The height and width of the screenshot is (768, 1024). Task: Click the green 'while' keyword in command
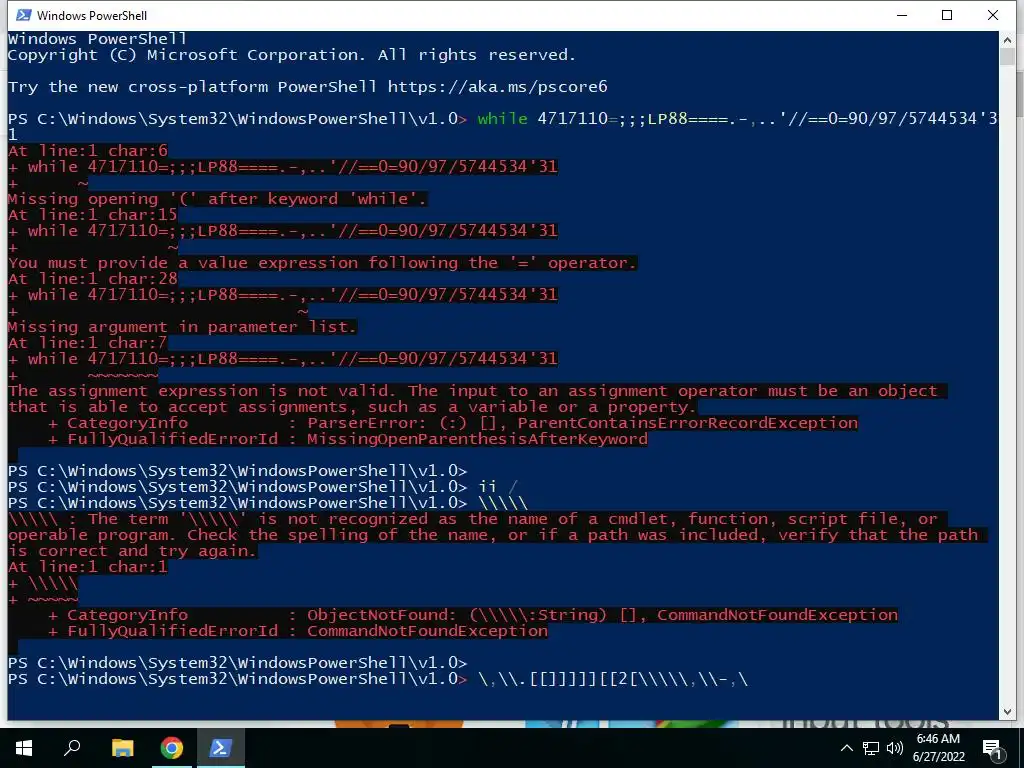coord(502,119)
